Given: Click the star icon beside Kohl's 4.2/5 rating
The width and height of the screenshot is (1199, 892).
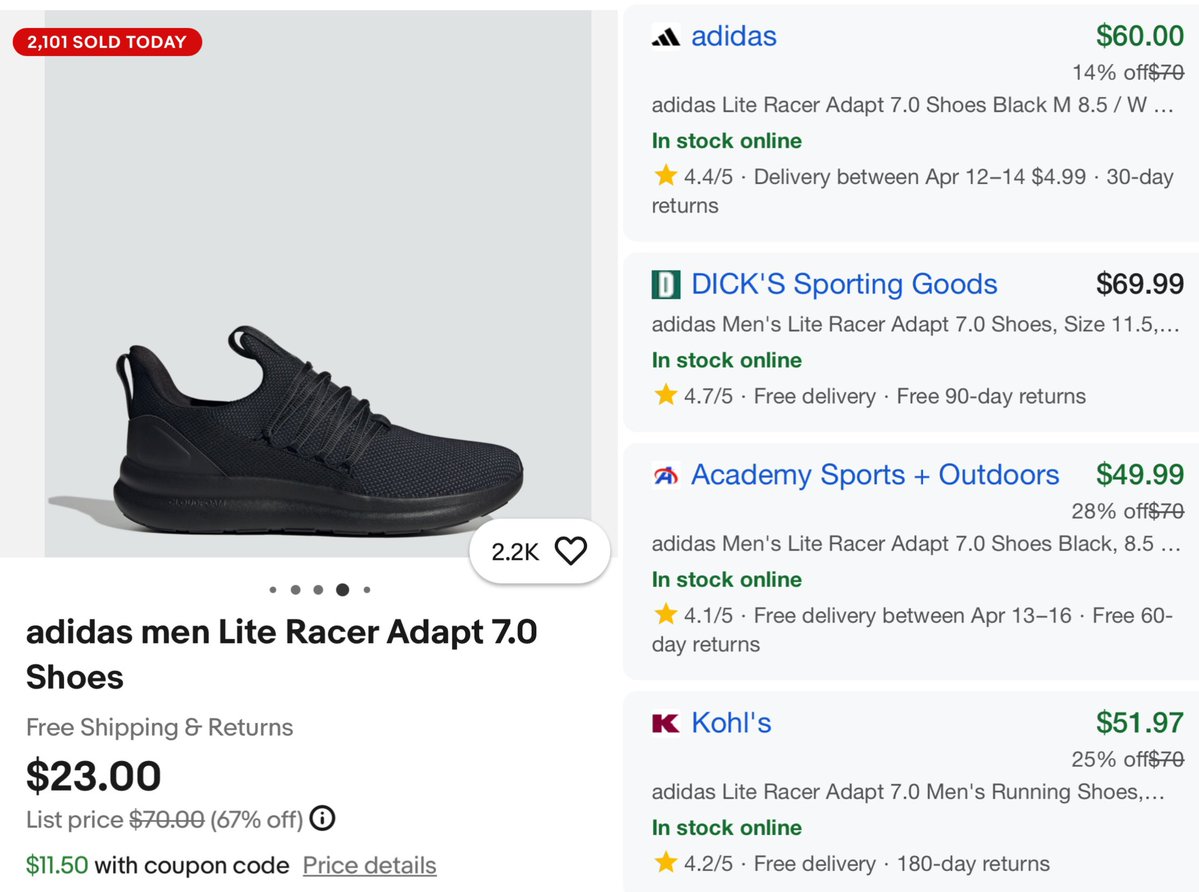Looking at the screenshot, I should coord(665,863).
